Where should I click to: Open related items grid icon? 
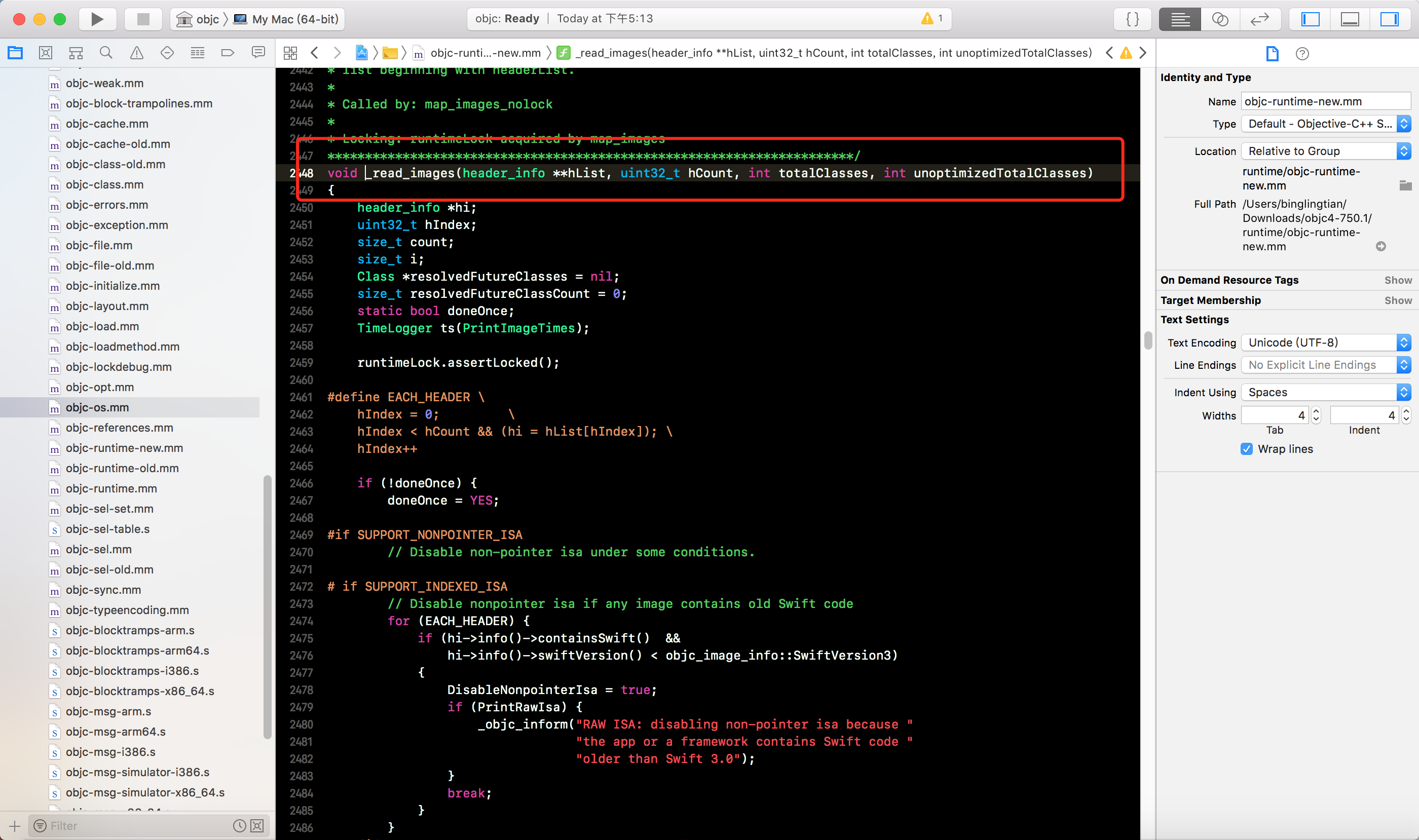pyautogui.click(x=290, y=53)
